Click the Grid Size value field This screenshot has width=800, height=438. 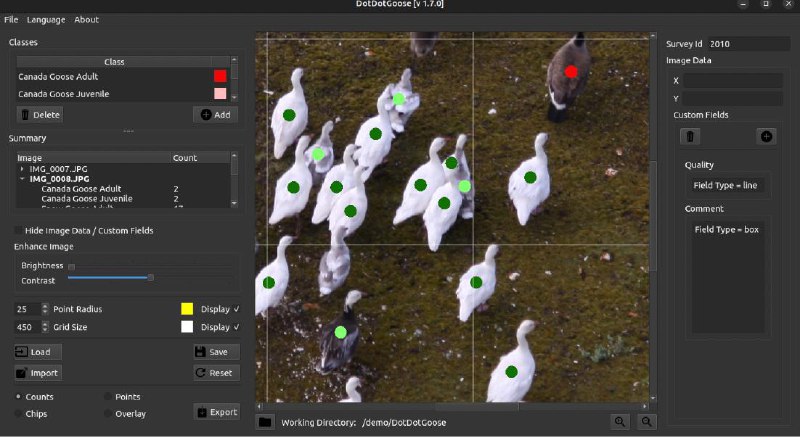27,327
